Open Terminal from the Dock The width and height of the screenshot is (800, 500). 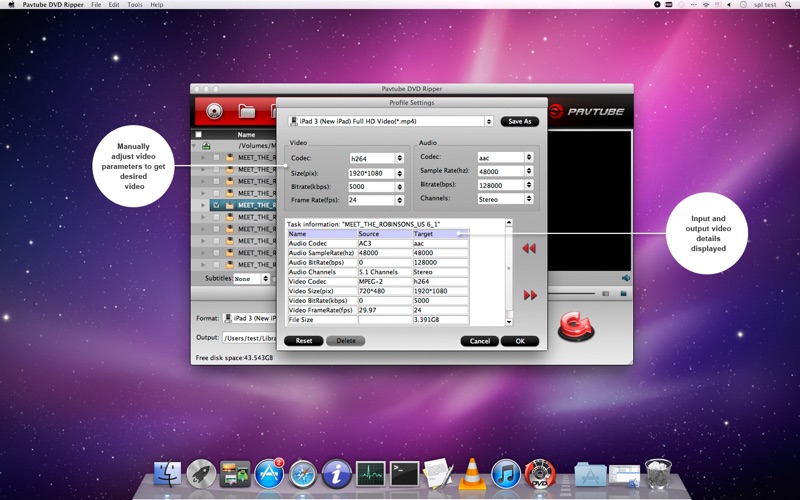(x=405, y=474)
